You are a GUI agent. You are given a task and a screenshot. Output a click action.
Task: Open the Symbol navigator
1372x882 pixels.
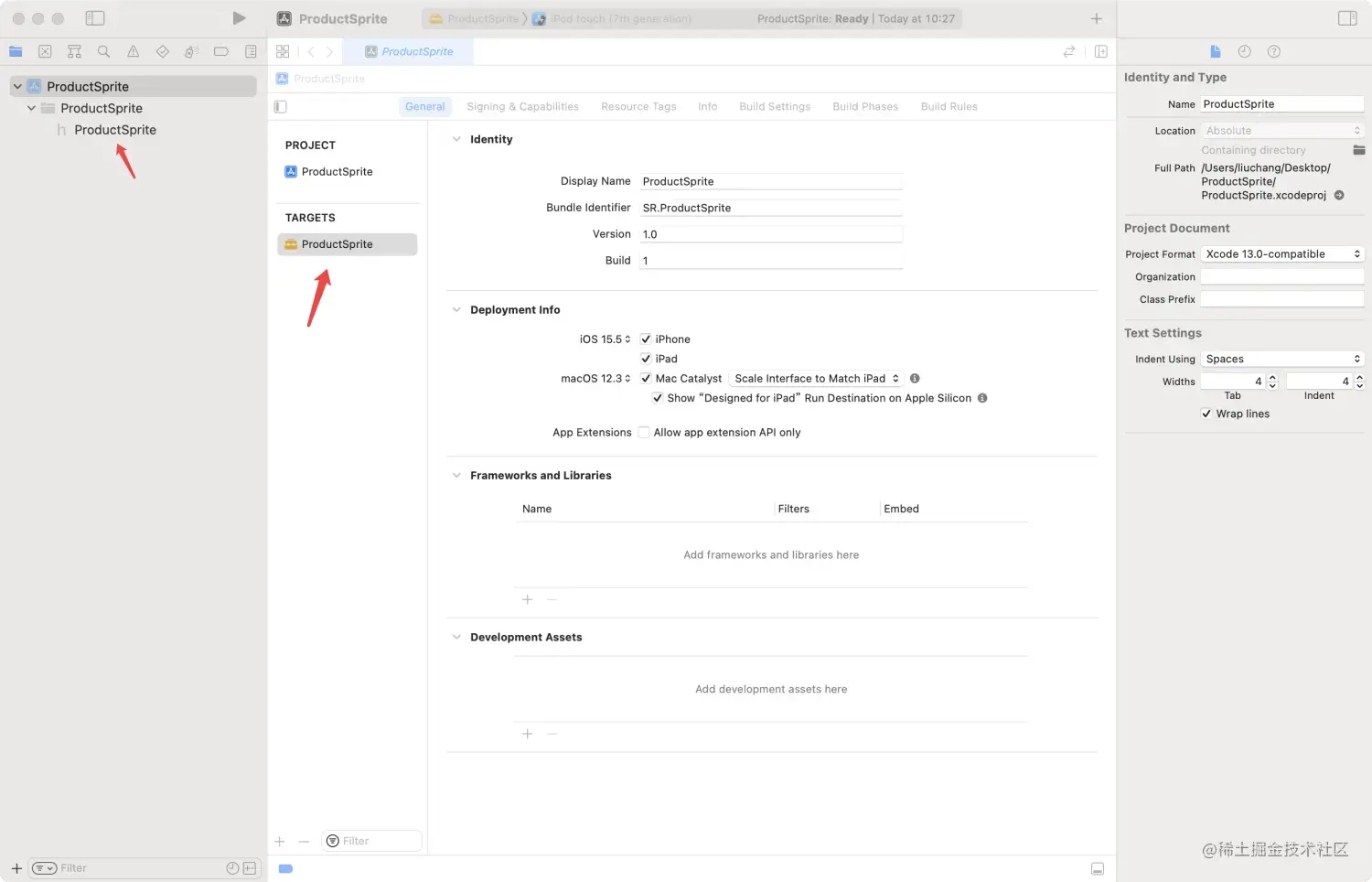74,52
